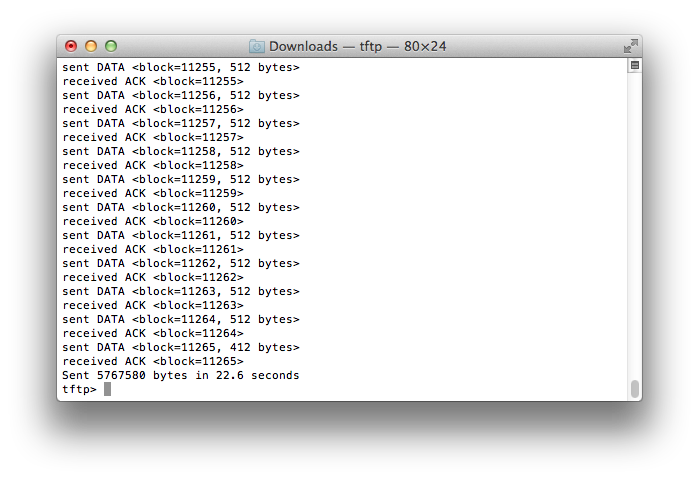Click the vertical scrollbar thumb at the bottom
The width and height of the screenshot is (699, 480).
pyautogui.click(x=635, y=388)
